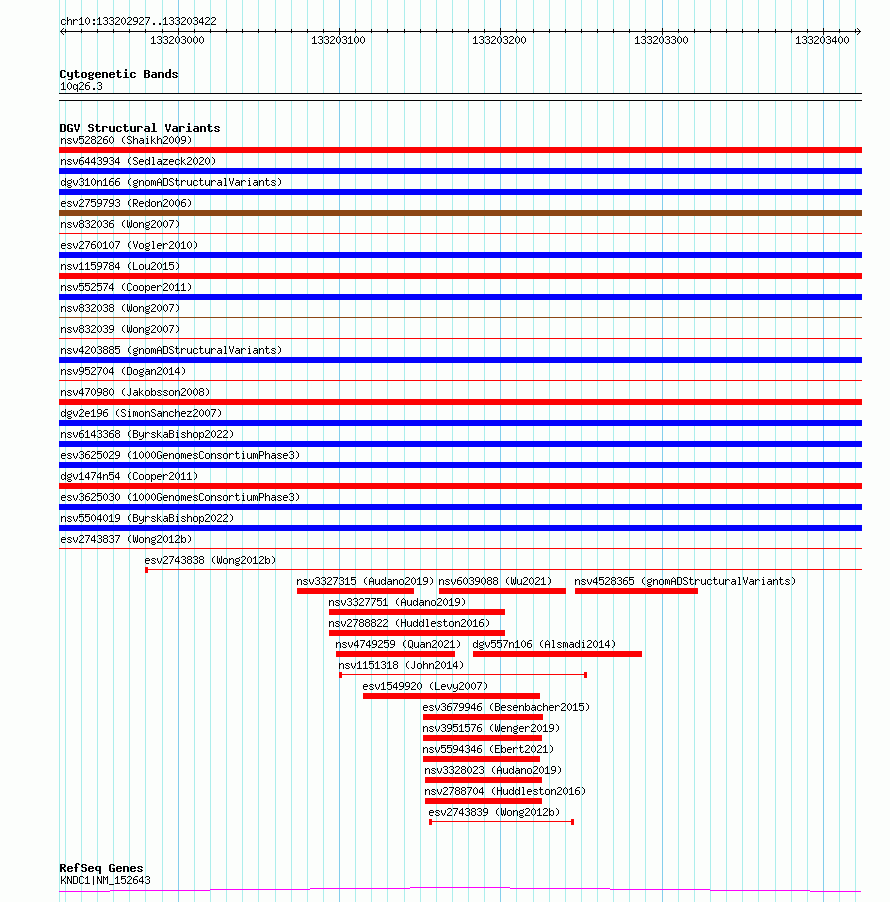Image resolution: width=890 pixels, height=902 pixels.
Task: Open dgv2e196 (SimonSanchez2007) variant label
Action: pos(141,413)
